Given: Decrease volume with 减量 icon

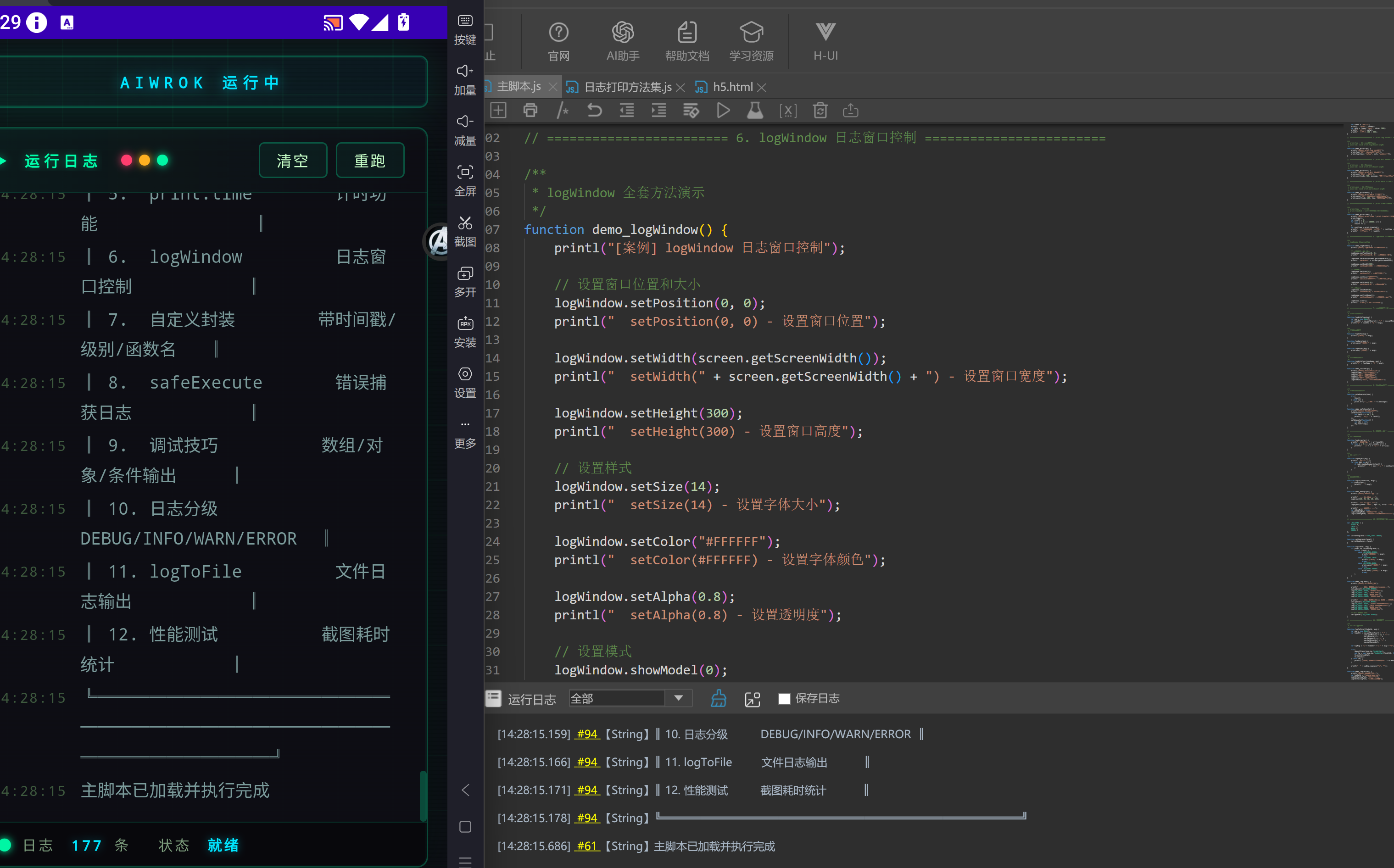Looking at the screenshot, I should coord(464,130).
